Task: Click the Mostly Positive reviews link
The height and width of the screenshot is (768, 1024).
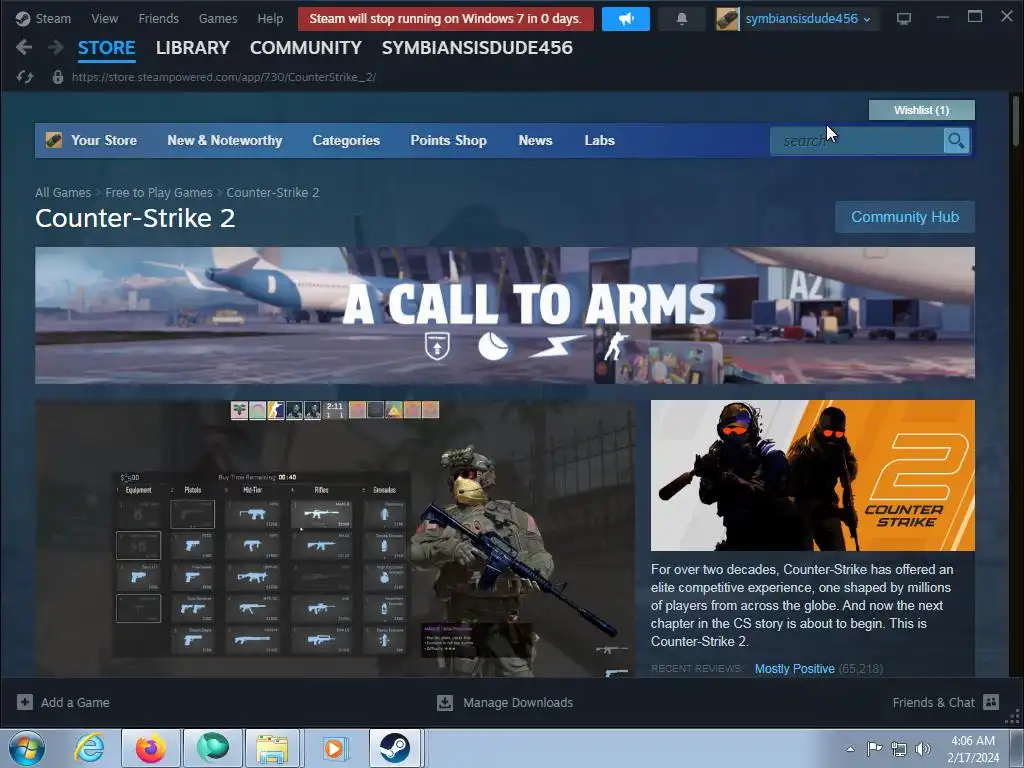Action: click(795, 669)
